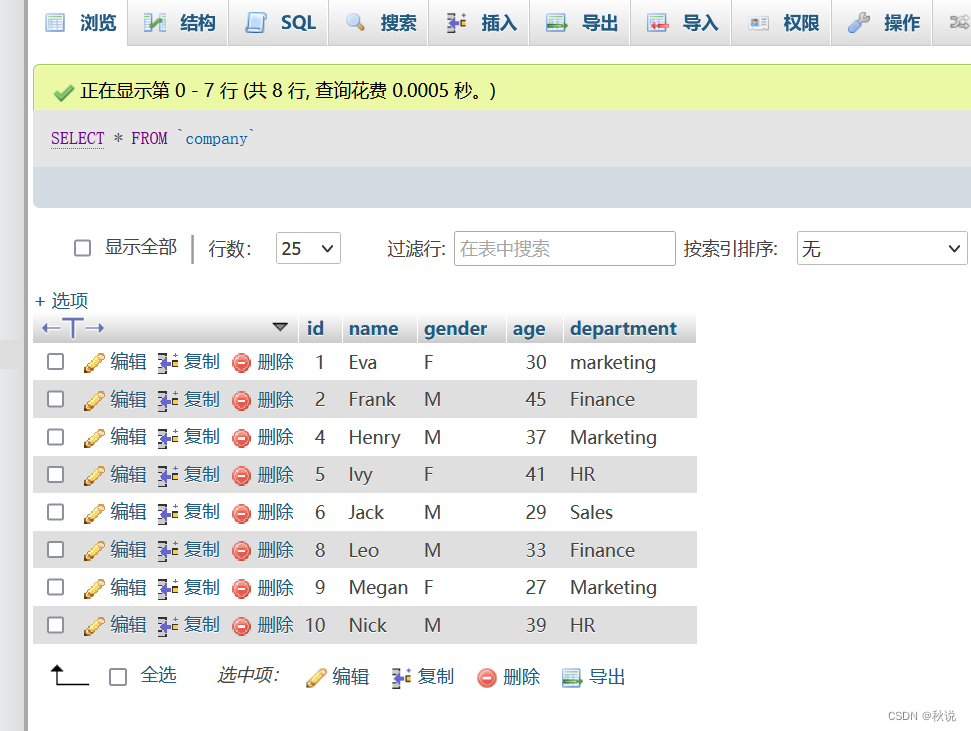Check the row checkbox for Jack

point(56,512)
